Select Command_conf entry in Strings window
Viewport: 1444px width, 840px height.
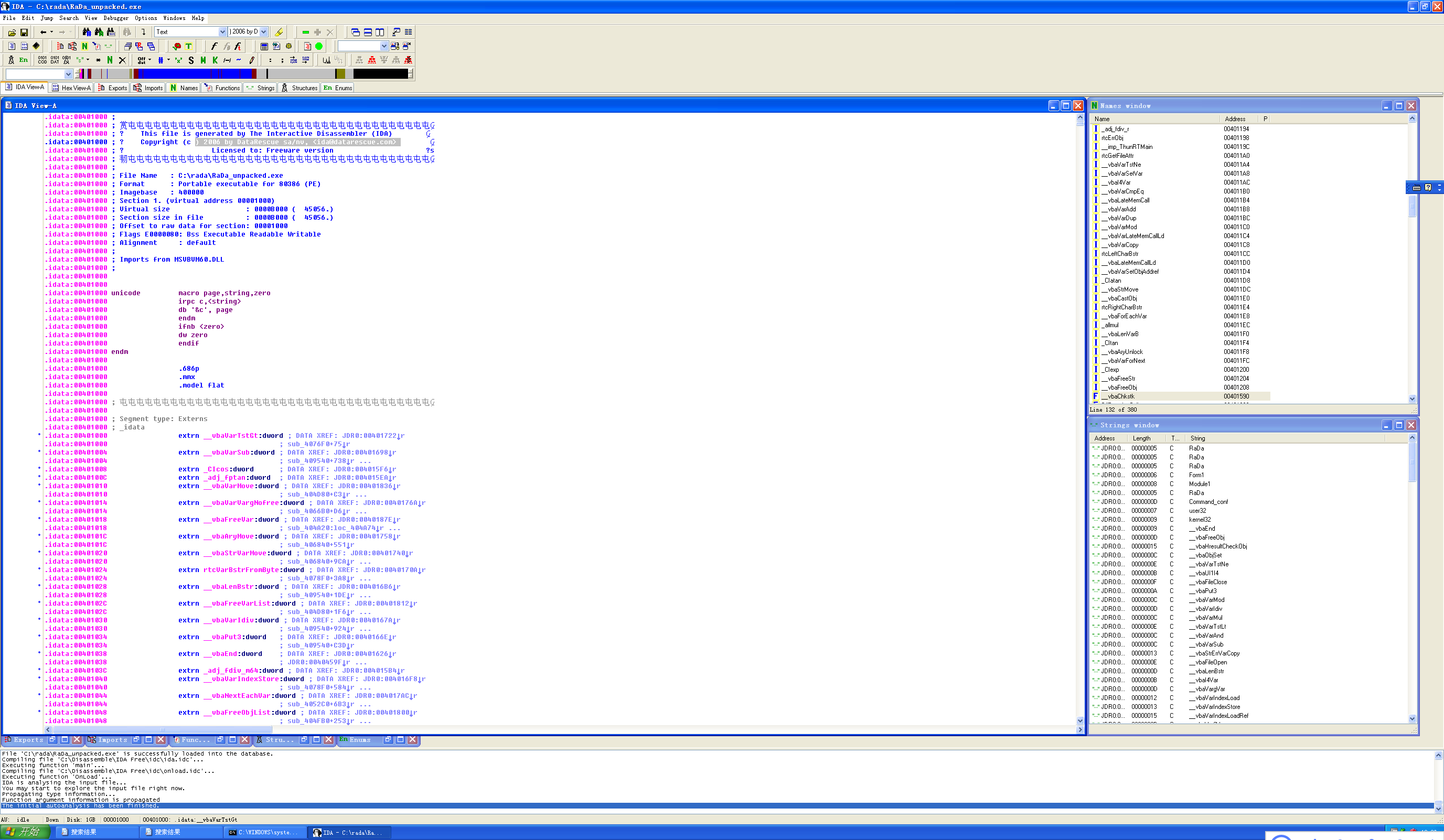[x=1208, y=502]
